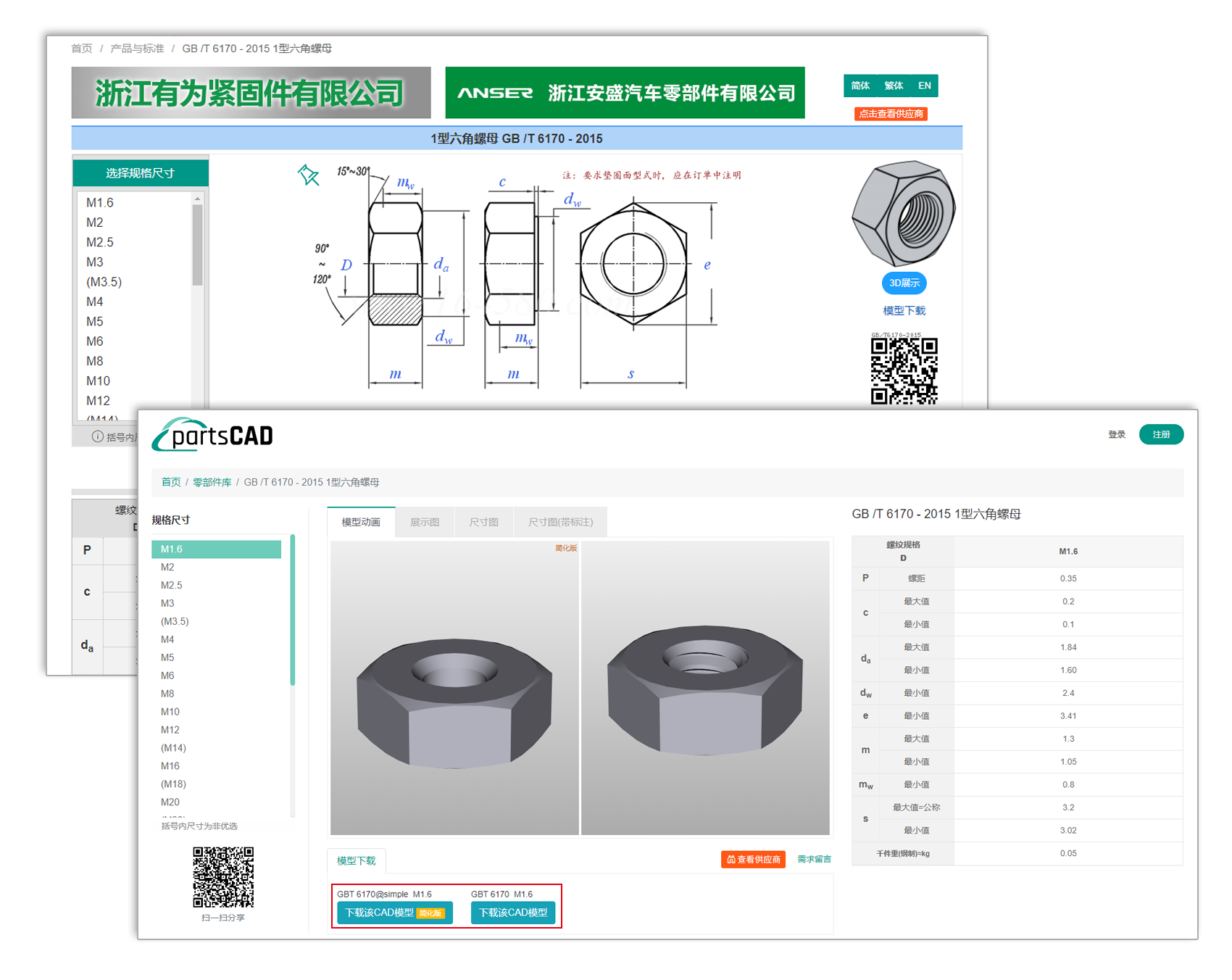Click the green pushpin icon on drawing
The width and height of the screenshot is (1232, 980).
tap(309, 175)
